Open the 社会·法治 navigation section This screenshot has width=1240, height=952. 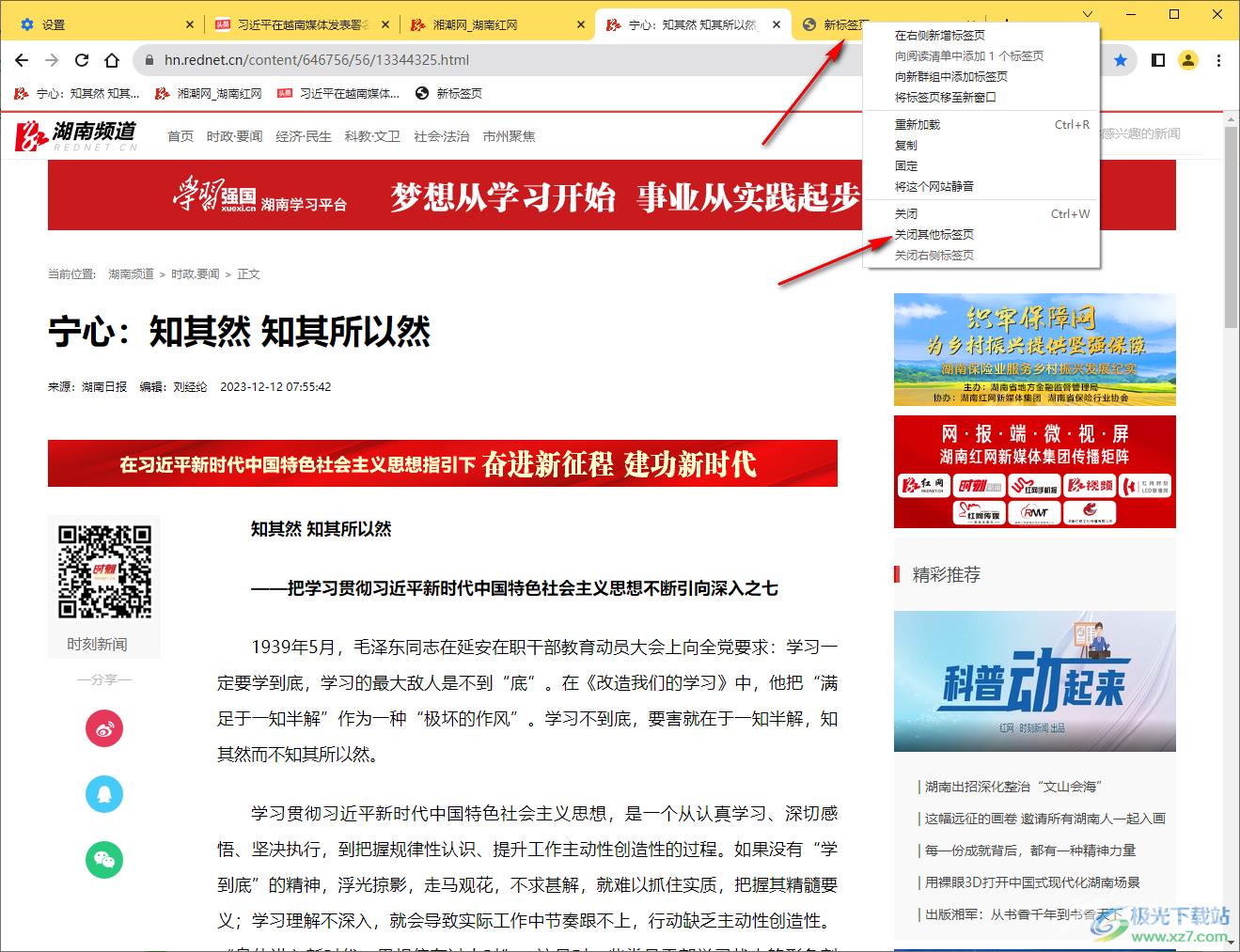(x=442, y=136)
